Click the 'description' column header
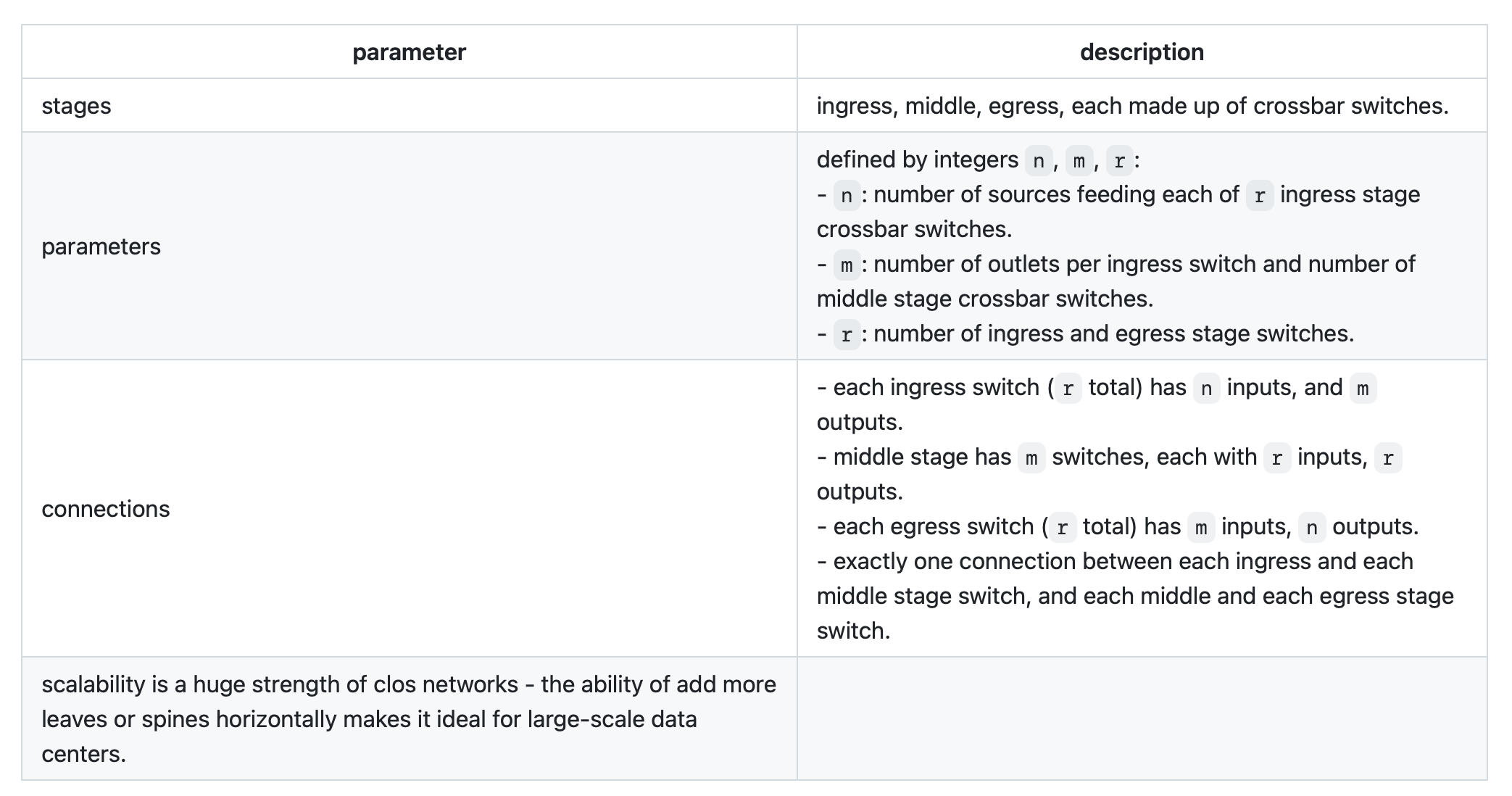The height and width of the screenshot is (796, 1512). click(x=1142, y=52)
